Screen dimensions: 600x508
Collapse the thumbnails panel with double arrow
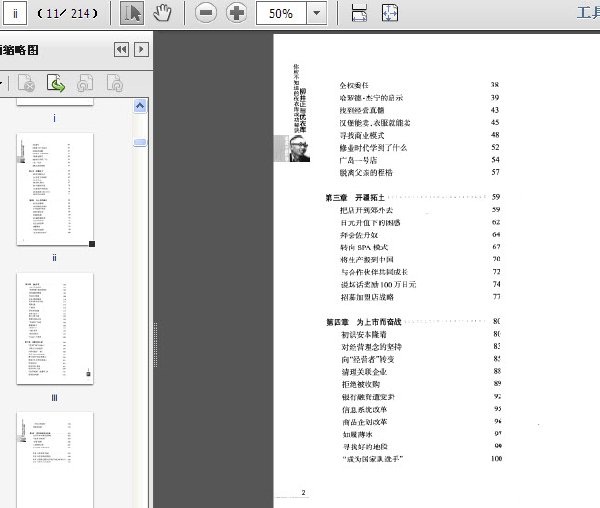[x=122, y=50]
